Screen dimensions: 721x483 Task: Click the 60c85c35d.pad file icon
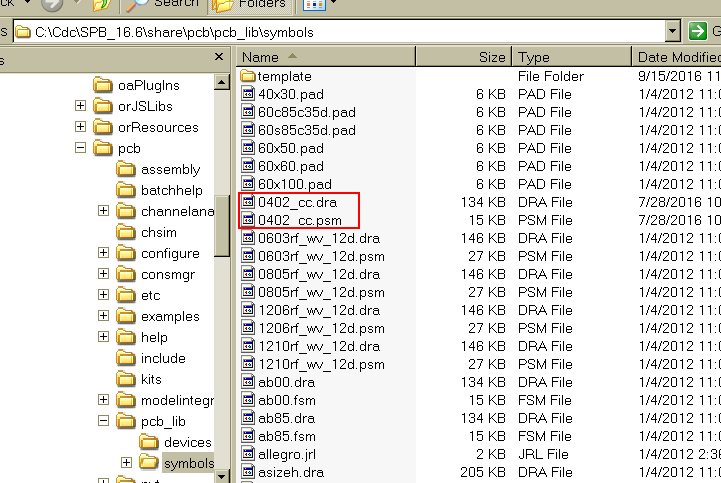pyautogui.click(x=248, y=112)
